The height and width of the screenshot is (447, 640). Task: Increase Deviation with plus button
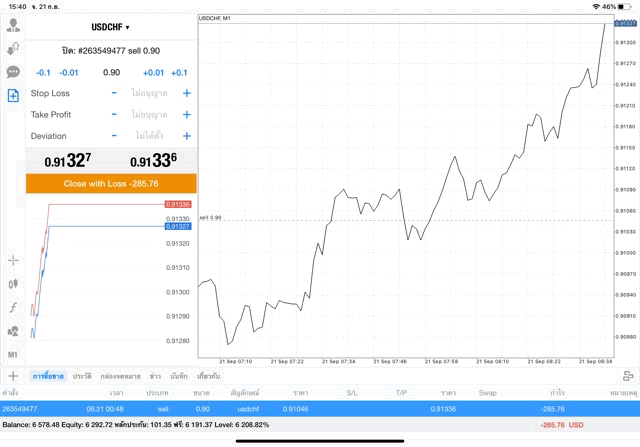[x=186, y=136]
